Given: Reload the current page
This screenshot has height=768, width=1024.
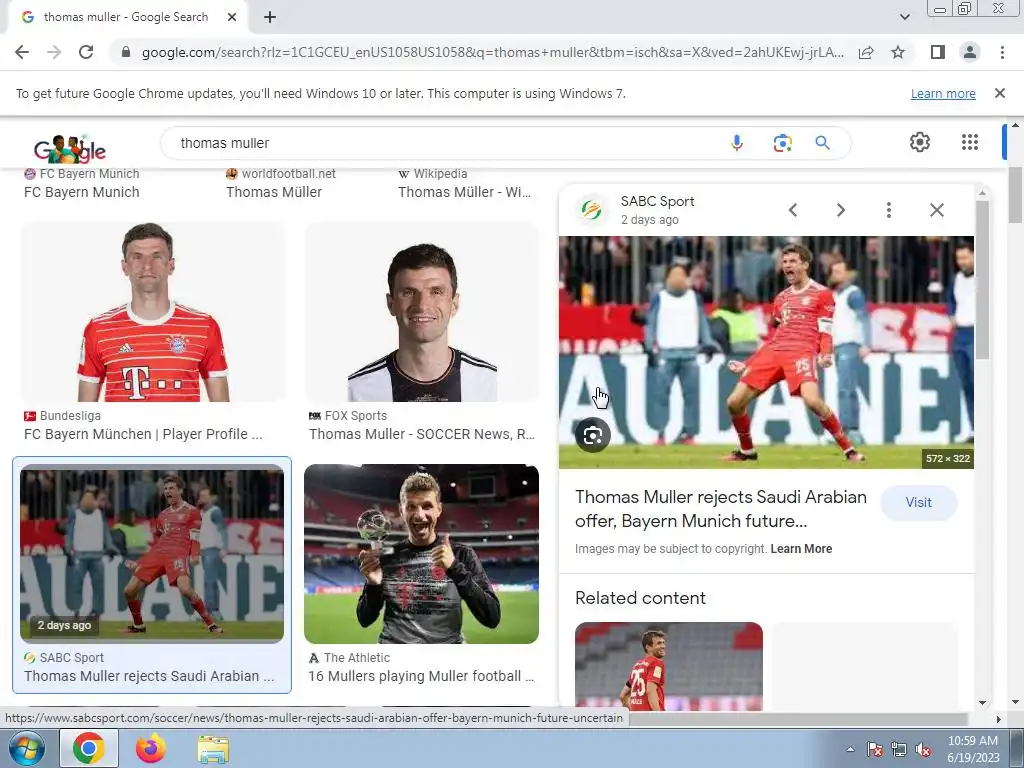Looking at the screenshot, I should [x=86, y=52].
